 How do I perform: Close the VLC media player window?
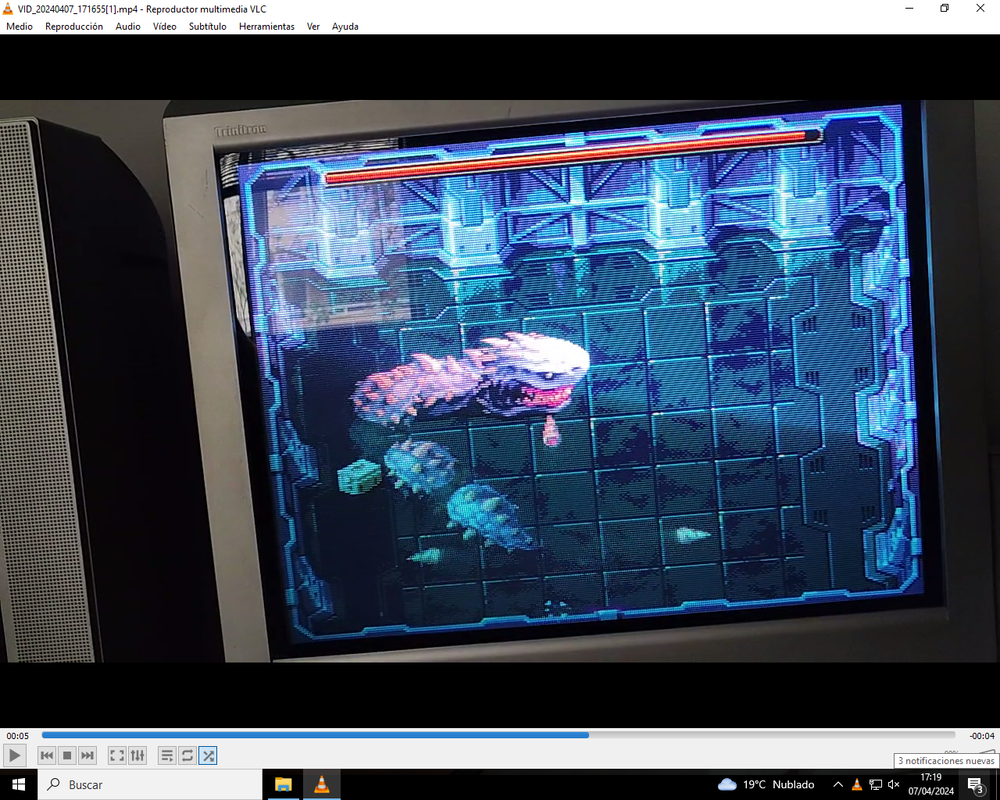point(980,8)
